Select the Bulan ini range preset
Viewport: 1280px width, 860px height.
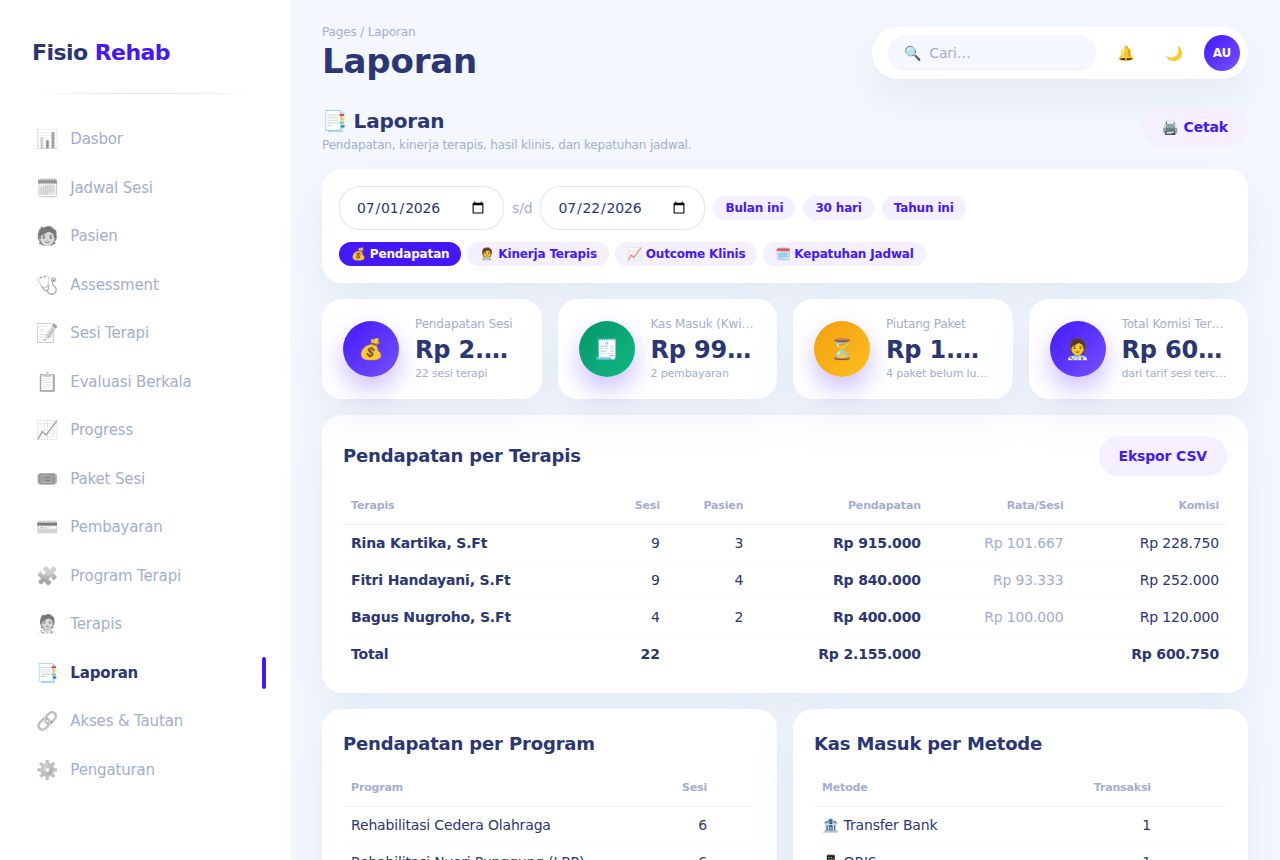(754, 208)
